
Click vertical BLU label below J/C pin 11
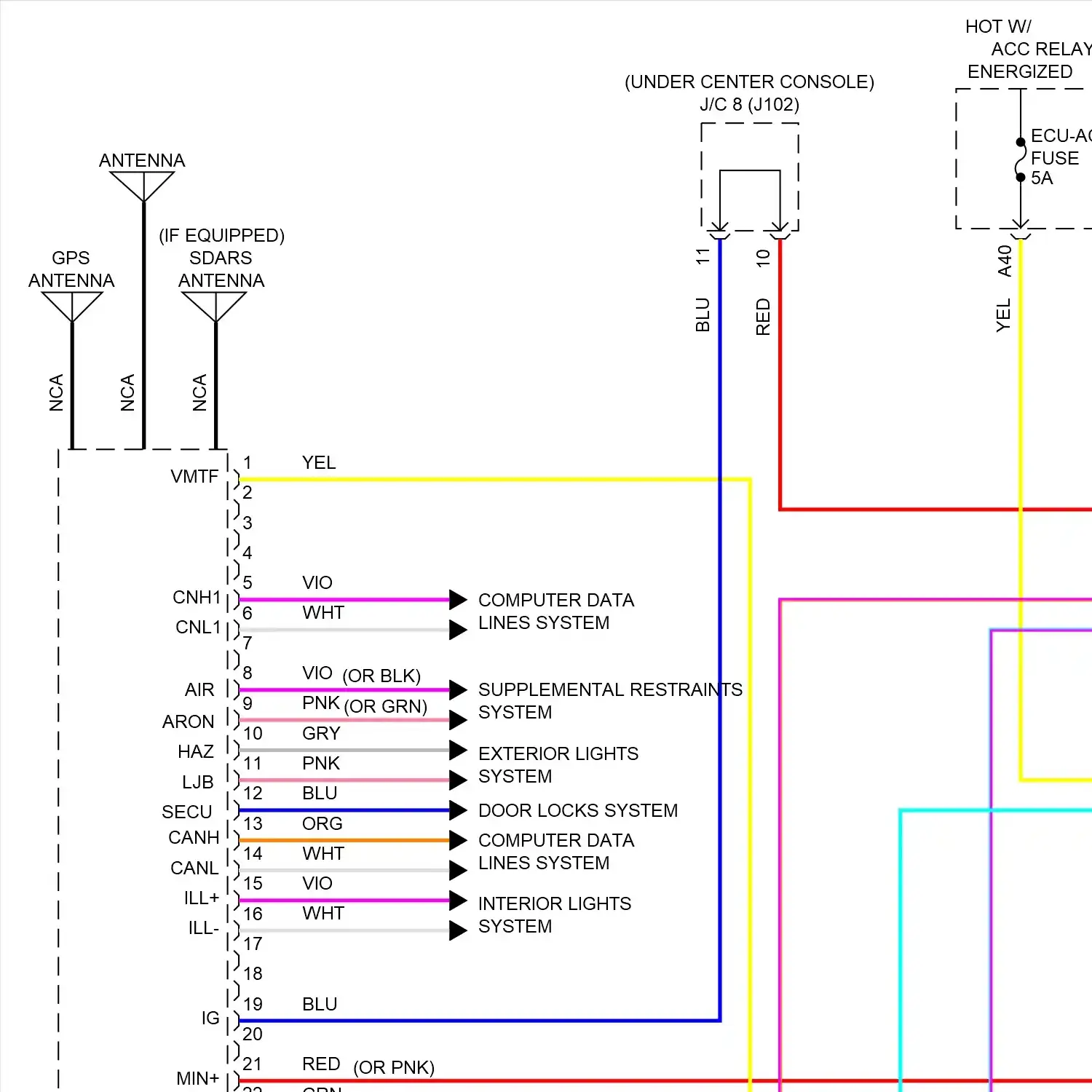point(703,314)
